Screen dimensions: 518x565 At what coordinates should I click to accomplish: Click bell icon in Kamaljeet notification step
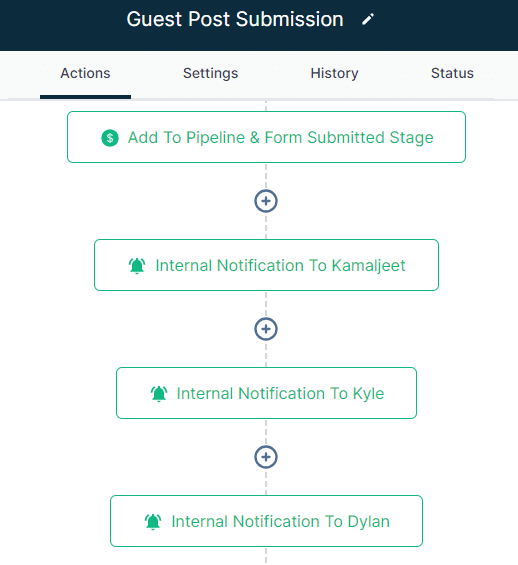(137, 266)
